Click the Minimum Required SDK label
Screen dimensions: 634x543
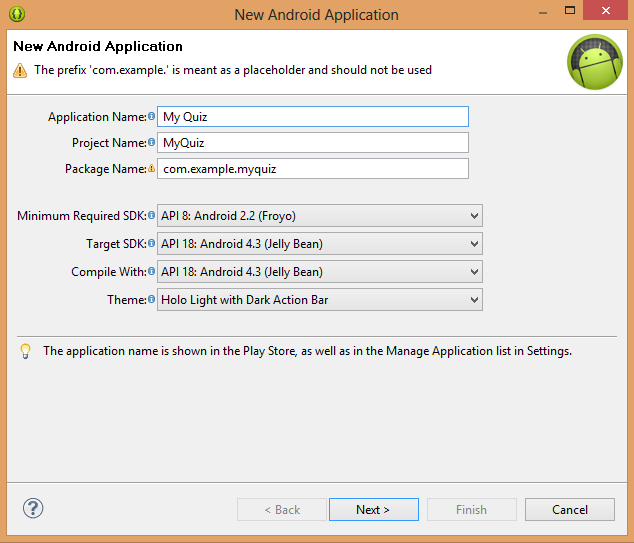click(82, 216)
